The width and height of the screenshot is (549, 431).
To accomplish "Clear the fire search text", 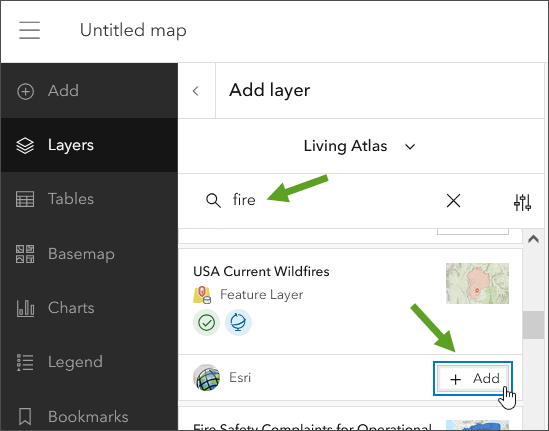I will pyautogui.click(x=453, y=201).
